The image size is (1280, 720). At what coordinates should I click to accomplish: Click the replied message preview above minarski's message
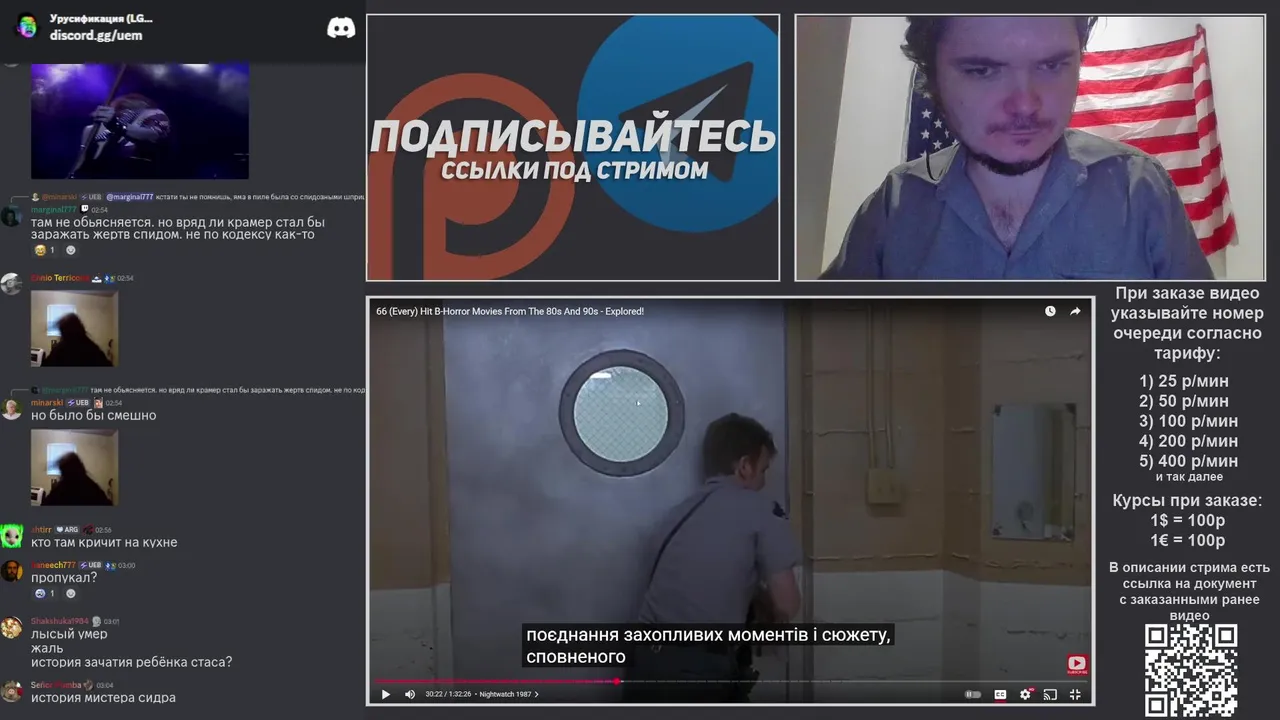tap(198, 390)
